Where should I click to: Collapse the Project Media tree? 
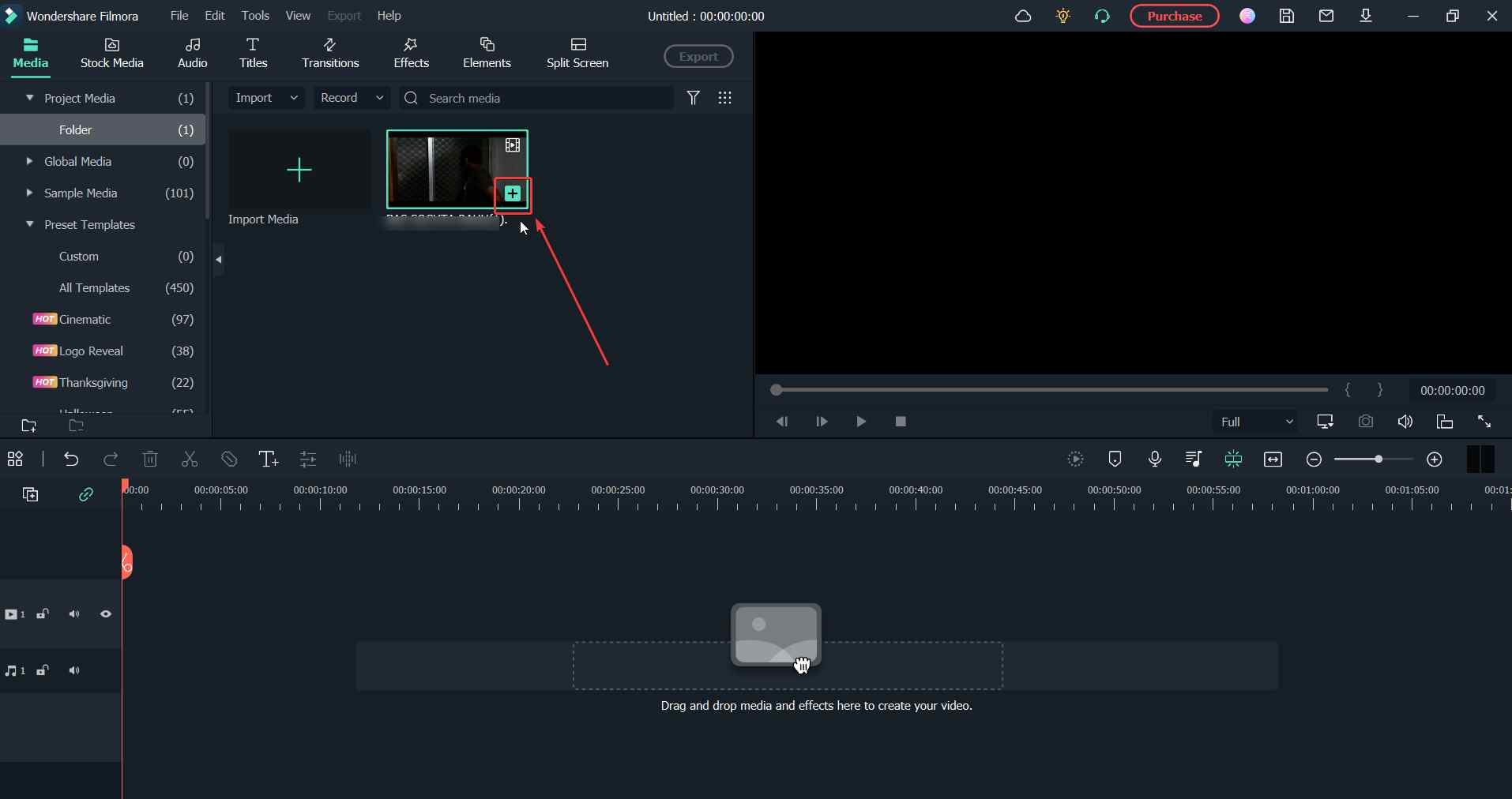(x=30, y=98)
